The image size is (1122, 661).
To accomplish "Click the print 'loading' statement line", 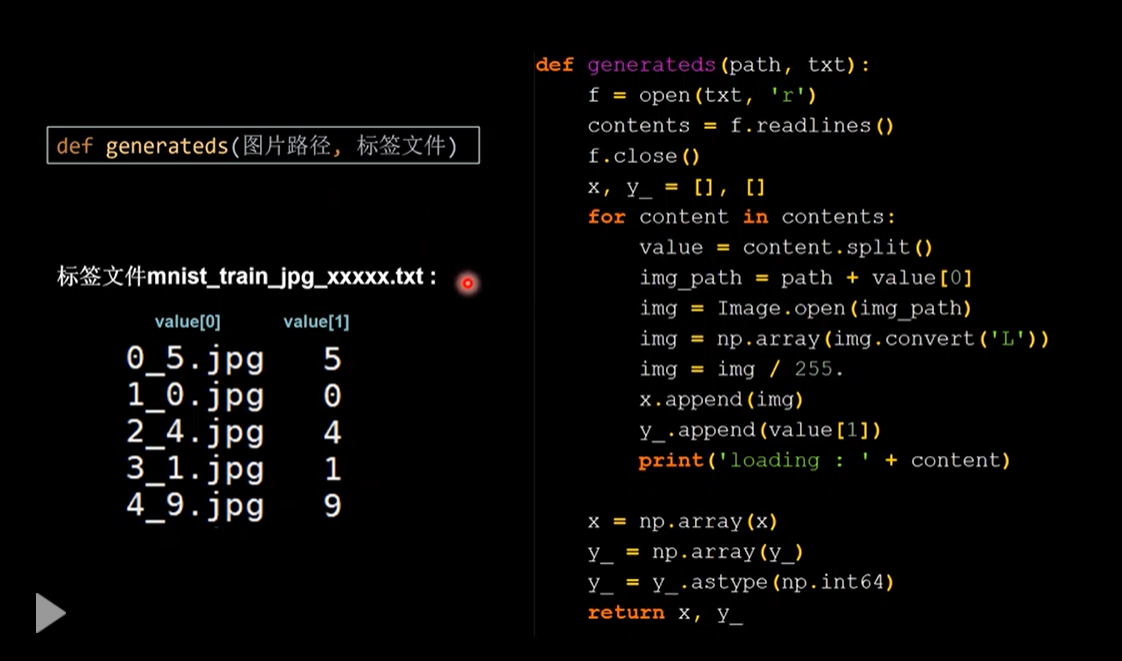I will coord(824,460).
